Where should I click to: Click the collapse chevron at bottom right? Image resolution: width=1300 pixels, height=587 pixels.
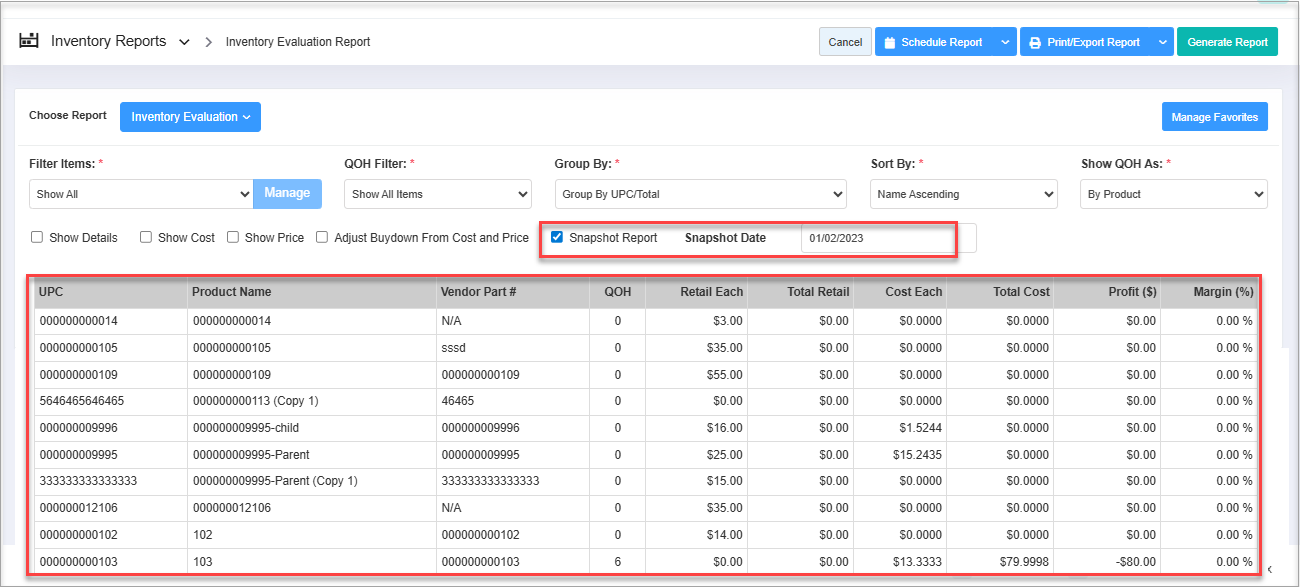point(1269,569)
